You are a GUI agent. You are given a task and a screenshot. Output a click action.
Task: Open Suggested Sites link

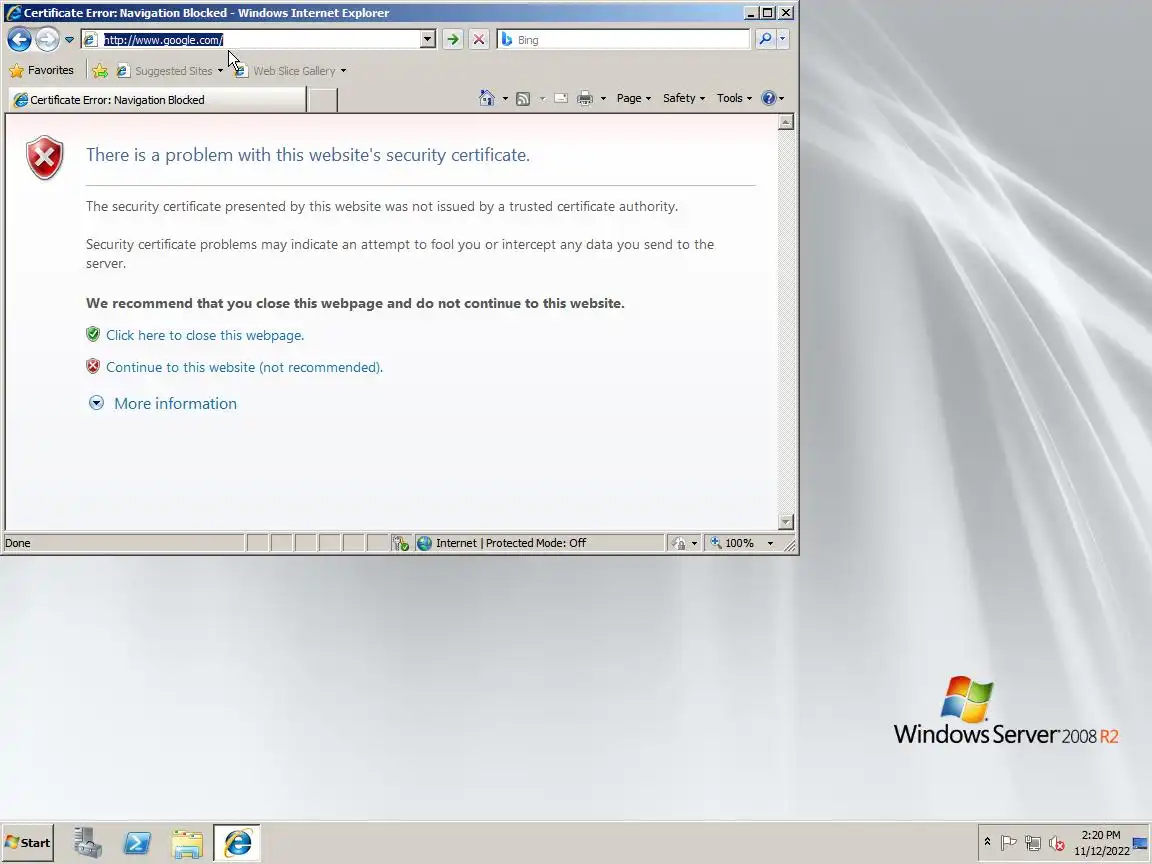tap(169, 71)
